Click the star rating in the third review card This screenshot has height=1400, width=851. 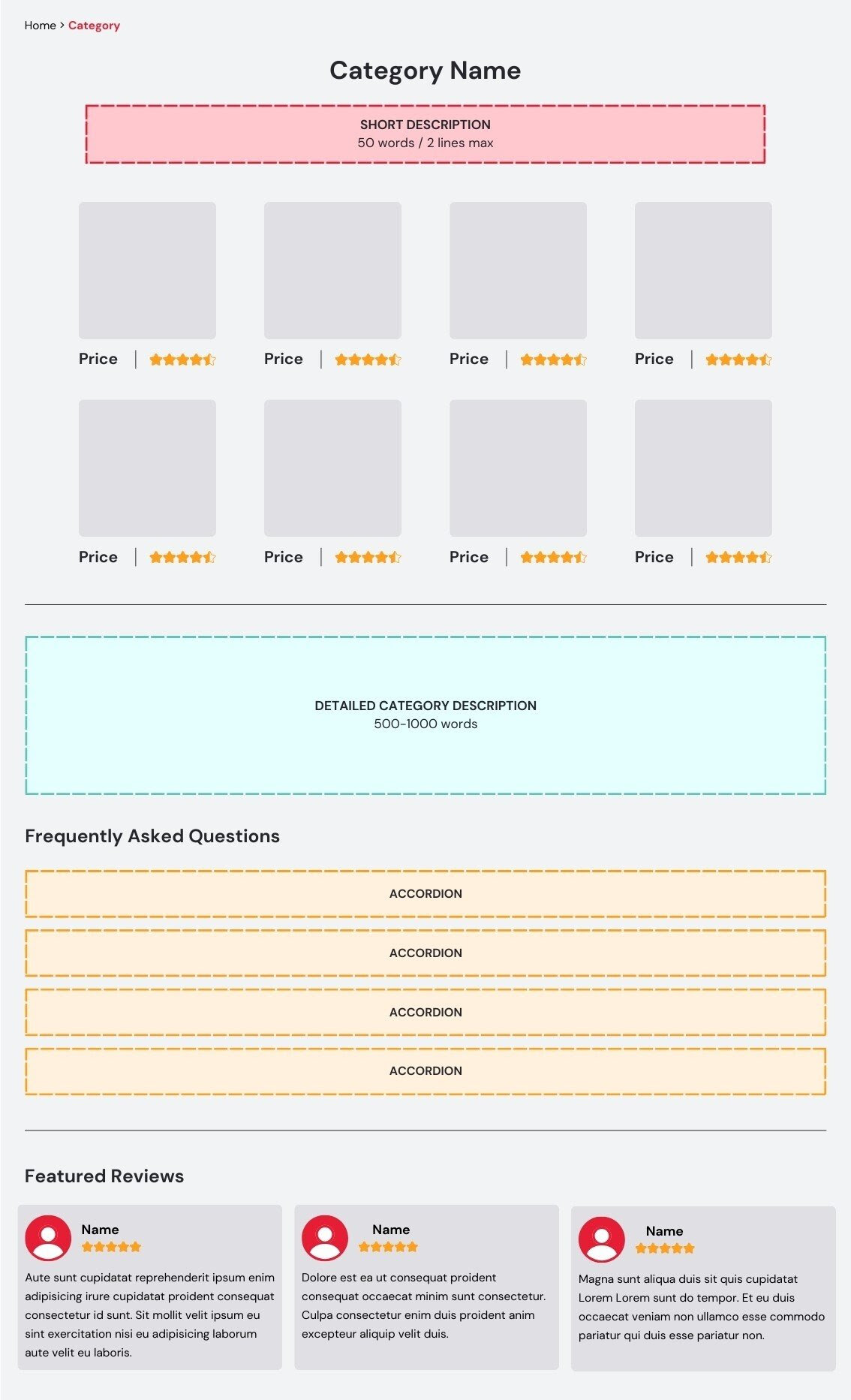[665, 1248]
